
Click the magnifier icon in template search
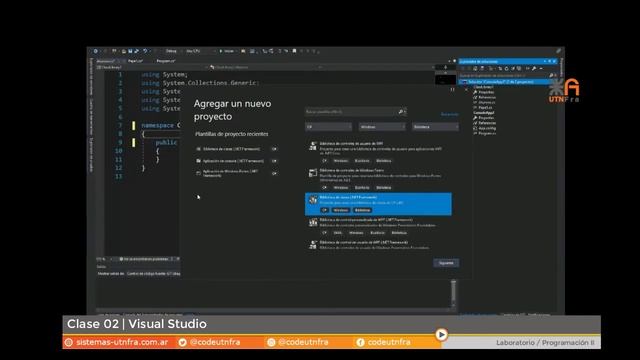(400, 112)
